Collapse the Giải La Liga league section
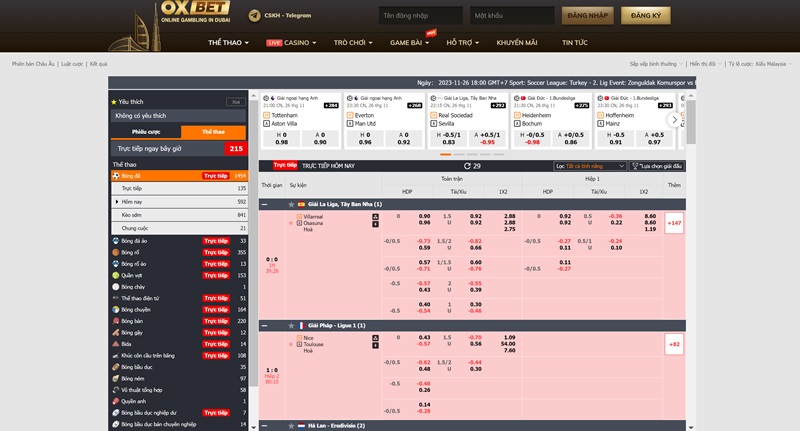The width and height of the screenshot is (800, 431). [264, 205]
